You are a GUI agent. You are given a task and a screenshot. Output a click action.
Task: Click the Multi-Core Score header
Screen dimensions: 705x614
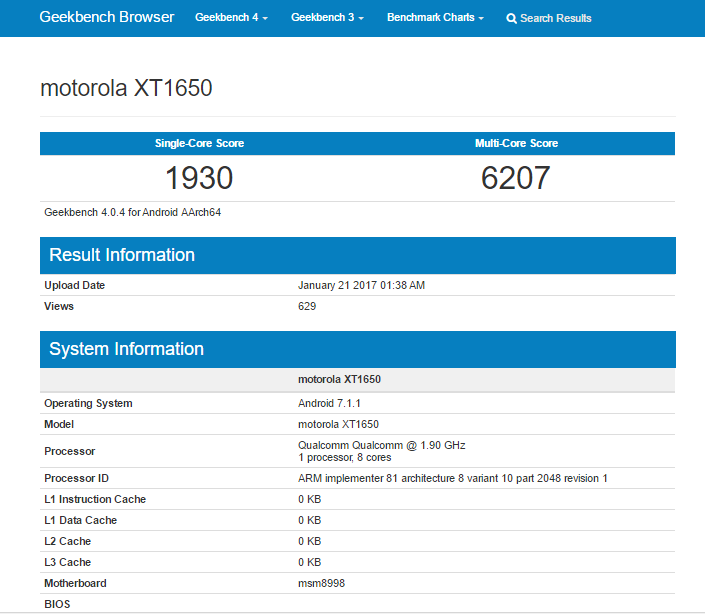click(516, 143)
